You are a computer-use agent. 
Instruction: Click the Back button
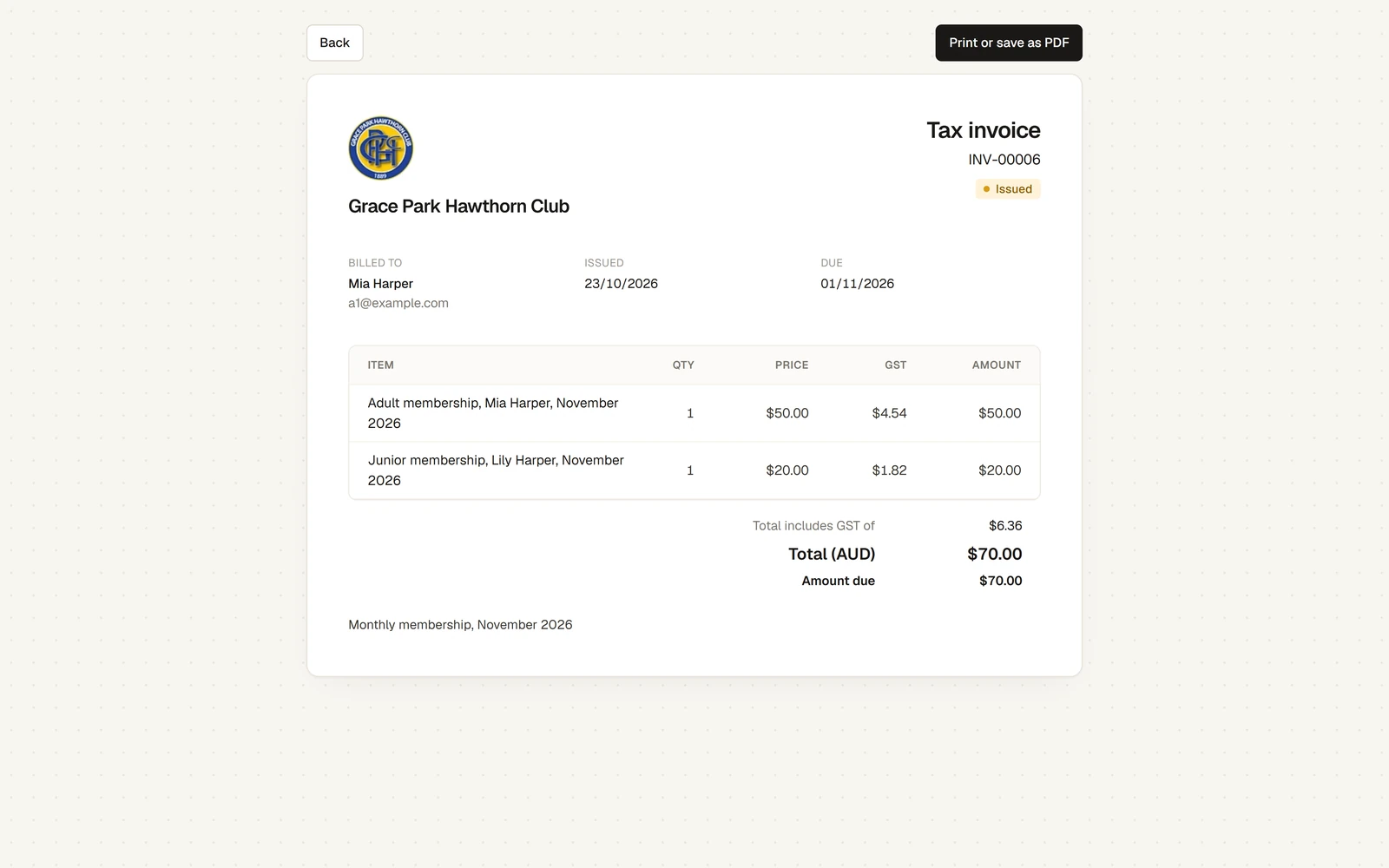(334, 43)
